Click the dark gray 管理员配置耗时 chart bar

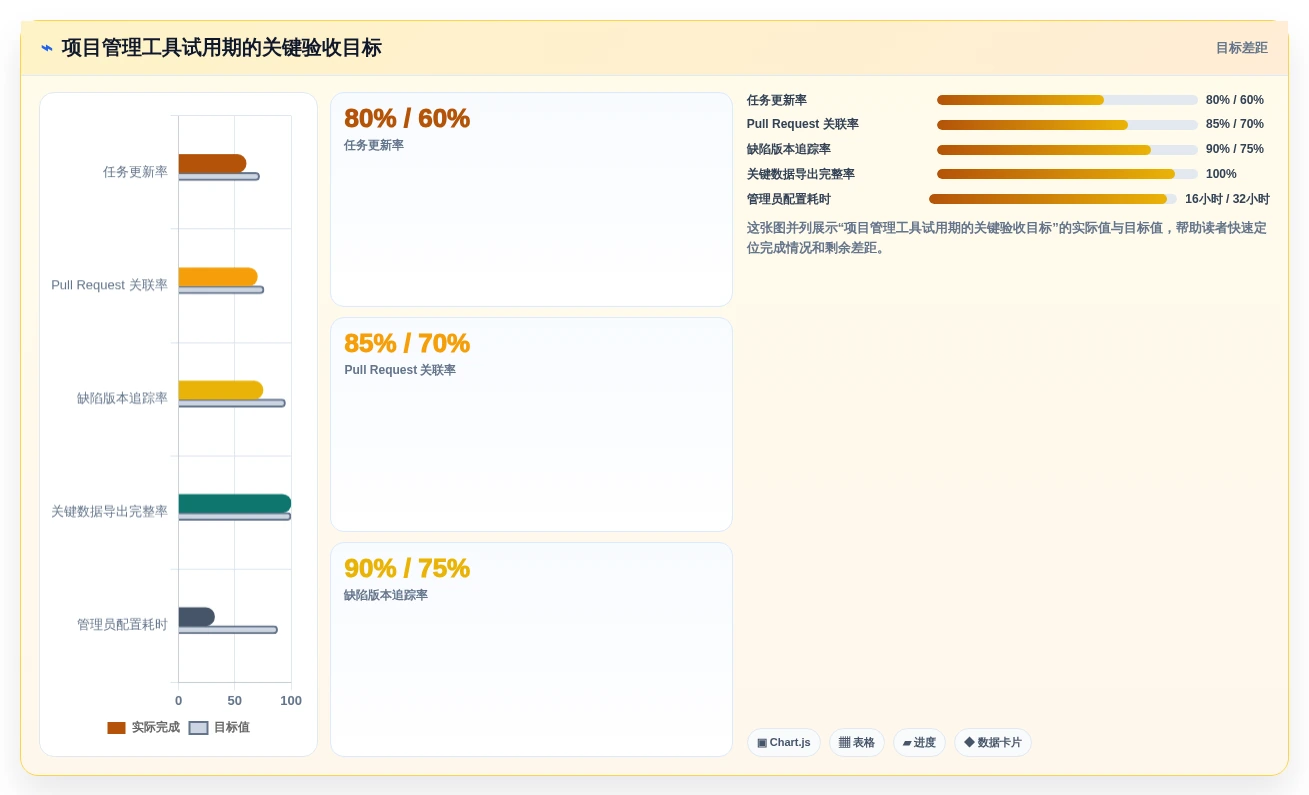pyautogui.click(x=197, y=617)
